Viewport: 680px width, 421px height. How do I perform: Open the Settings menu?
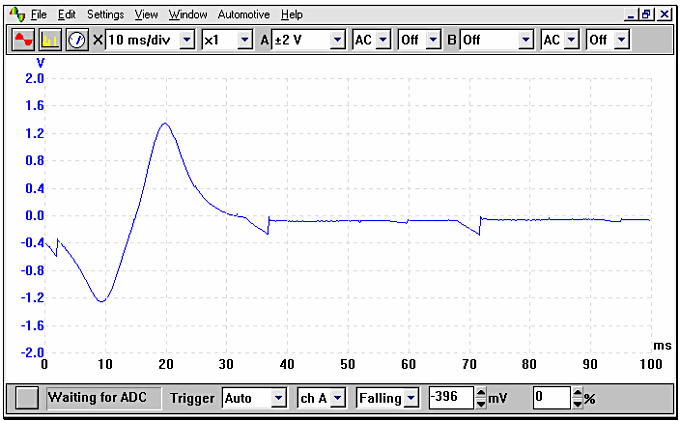105,15
